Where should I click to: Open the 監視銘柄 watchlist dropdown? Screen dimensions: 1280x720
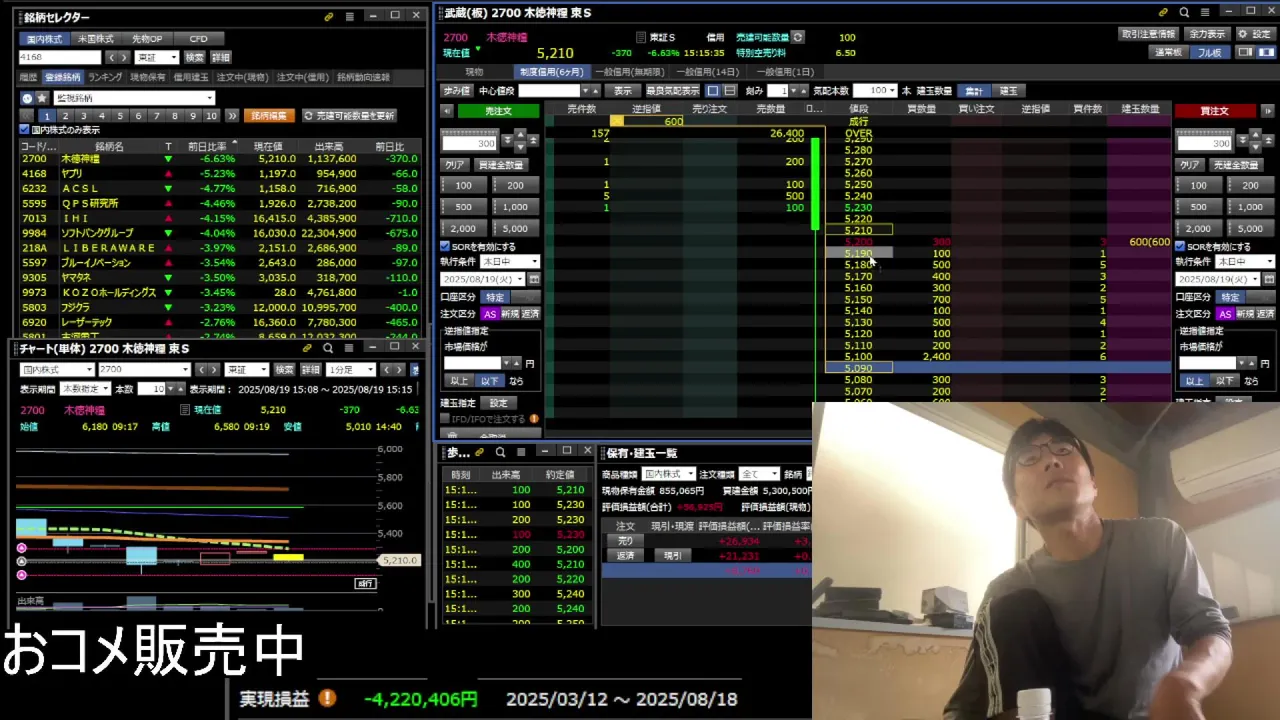(133, 98)
